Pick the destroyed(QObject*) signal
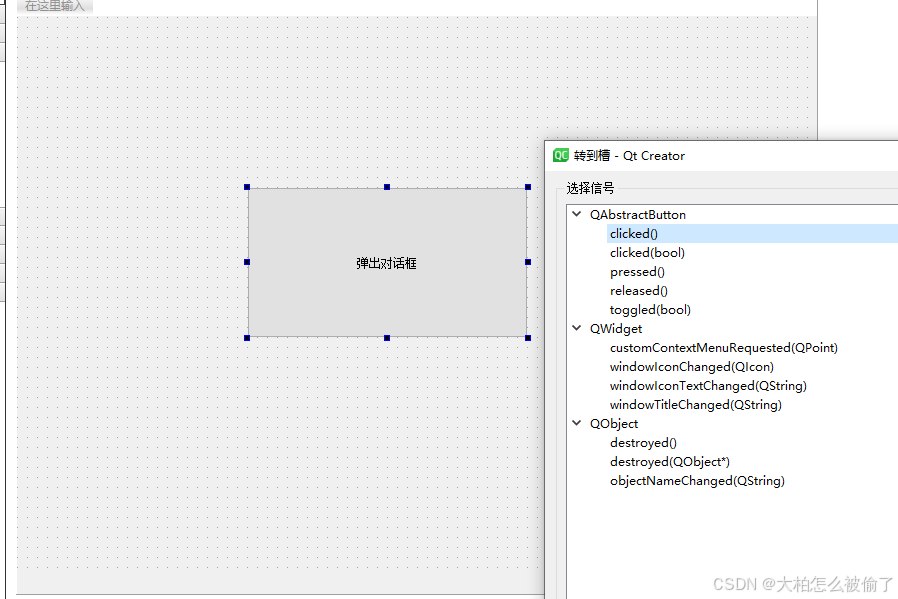 (x=669, y=462)
